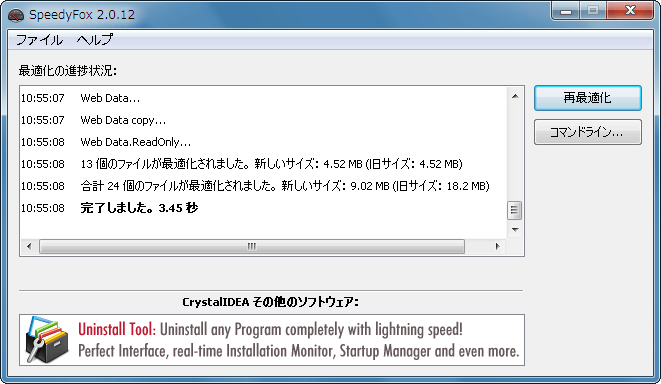Select the '合計 24 個のファイル' summary row

click(x=263, y=186)
